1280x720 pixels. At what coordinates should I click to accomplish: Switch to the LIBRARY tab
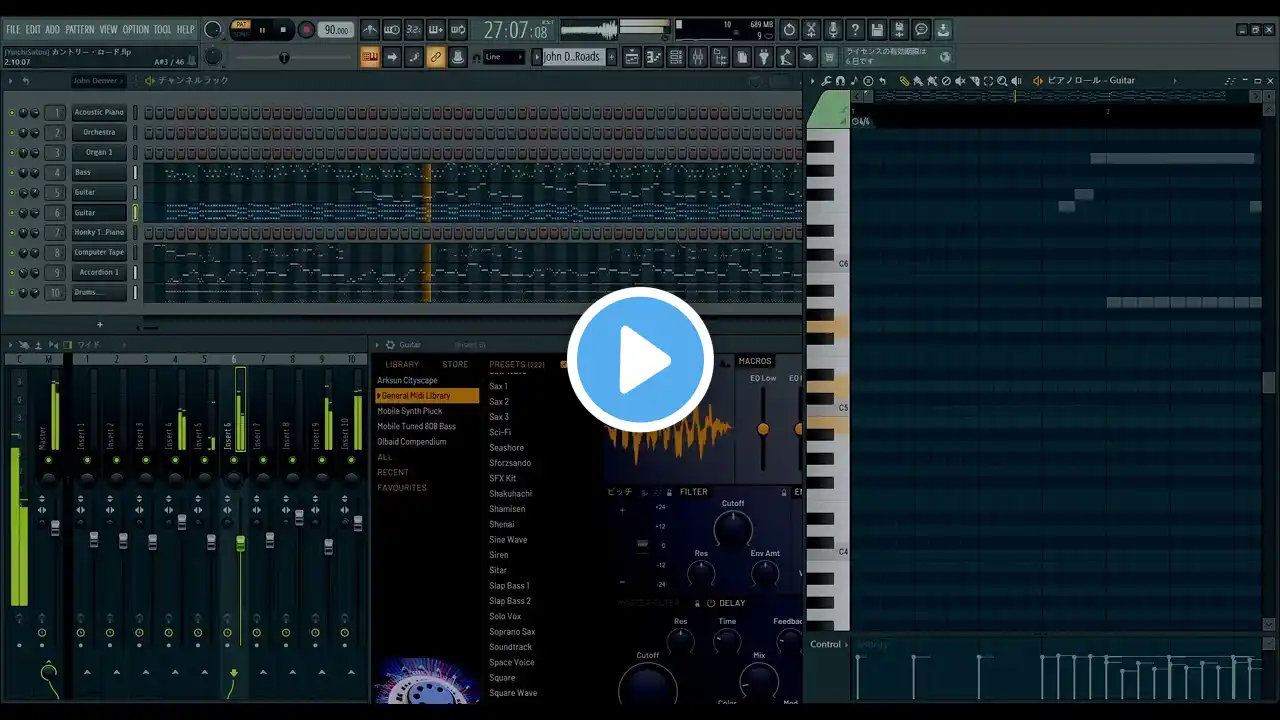pyautogui.click(x=402, y=365)
